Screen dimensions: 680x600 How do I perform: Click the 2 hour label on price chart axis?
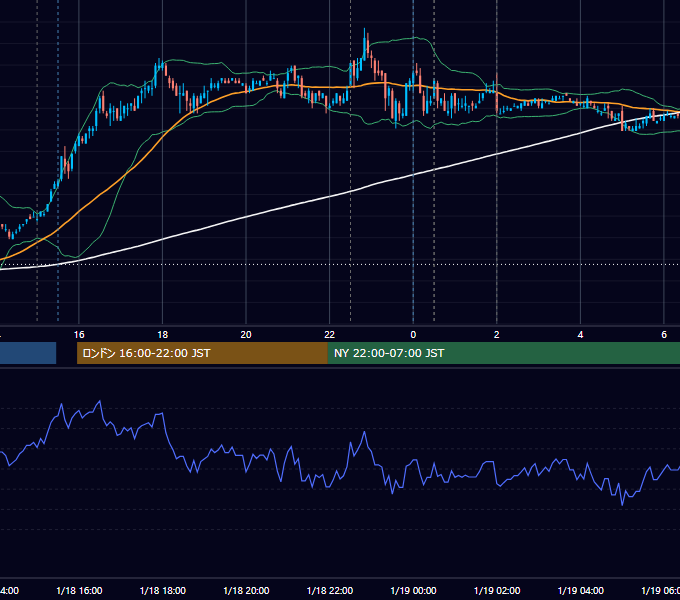pyautogui.click(x=497, y=335)
